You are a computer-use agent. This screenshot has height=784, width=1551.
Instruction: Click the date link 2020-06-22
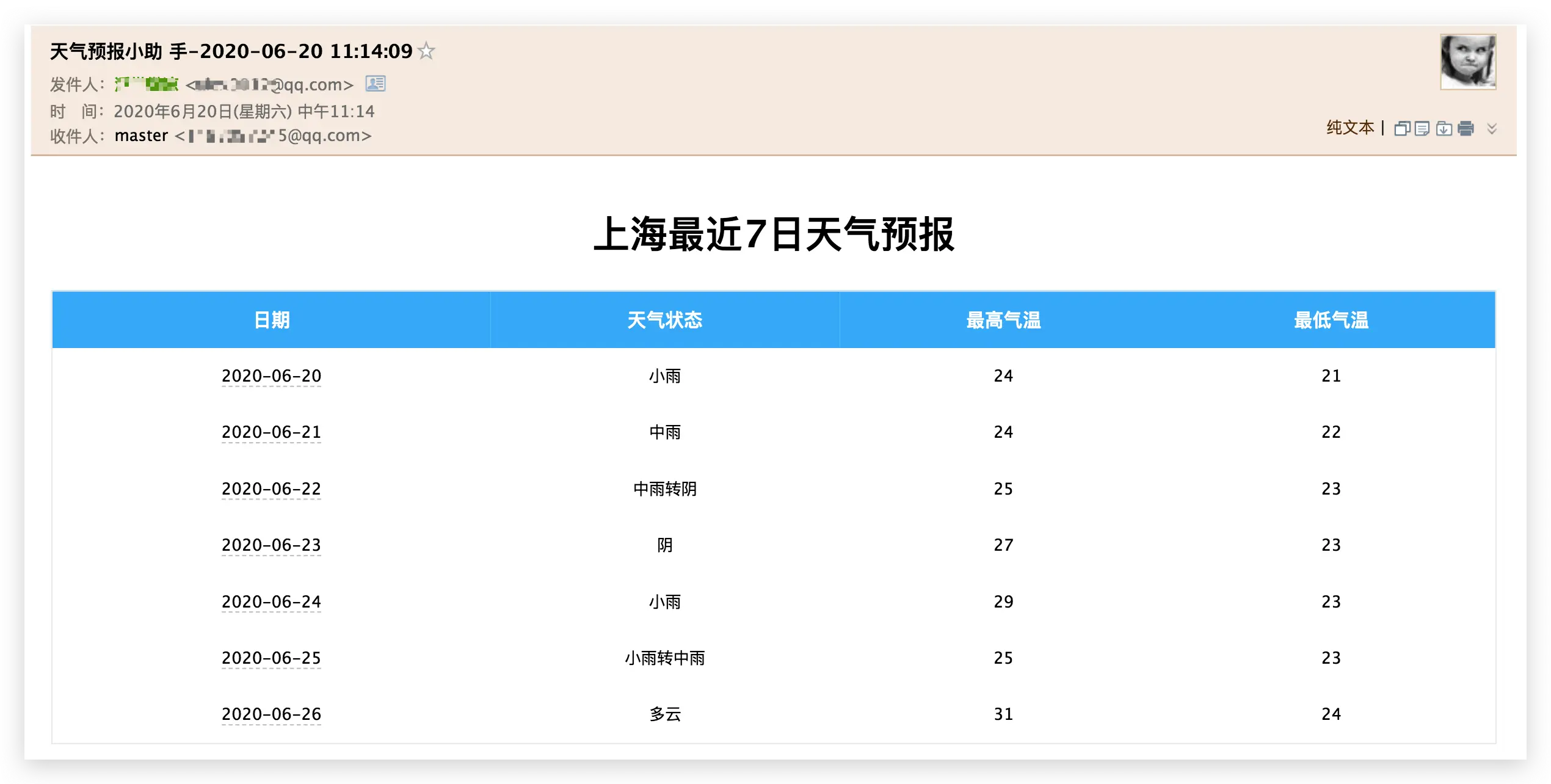pyautogui.click(x=271, y=489)
